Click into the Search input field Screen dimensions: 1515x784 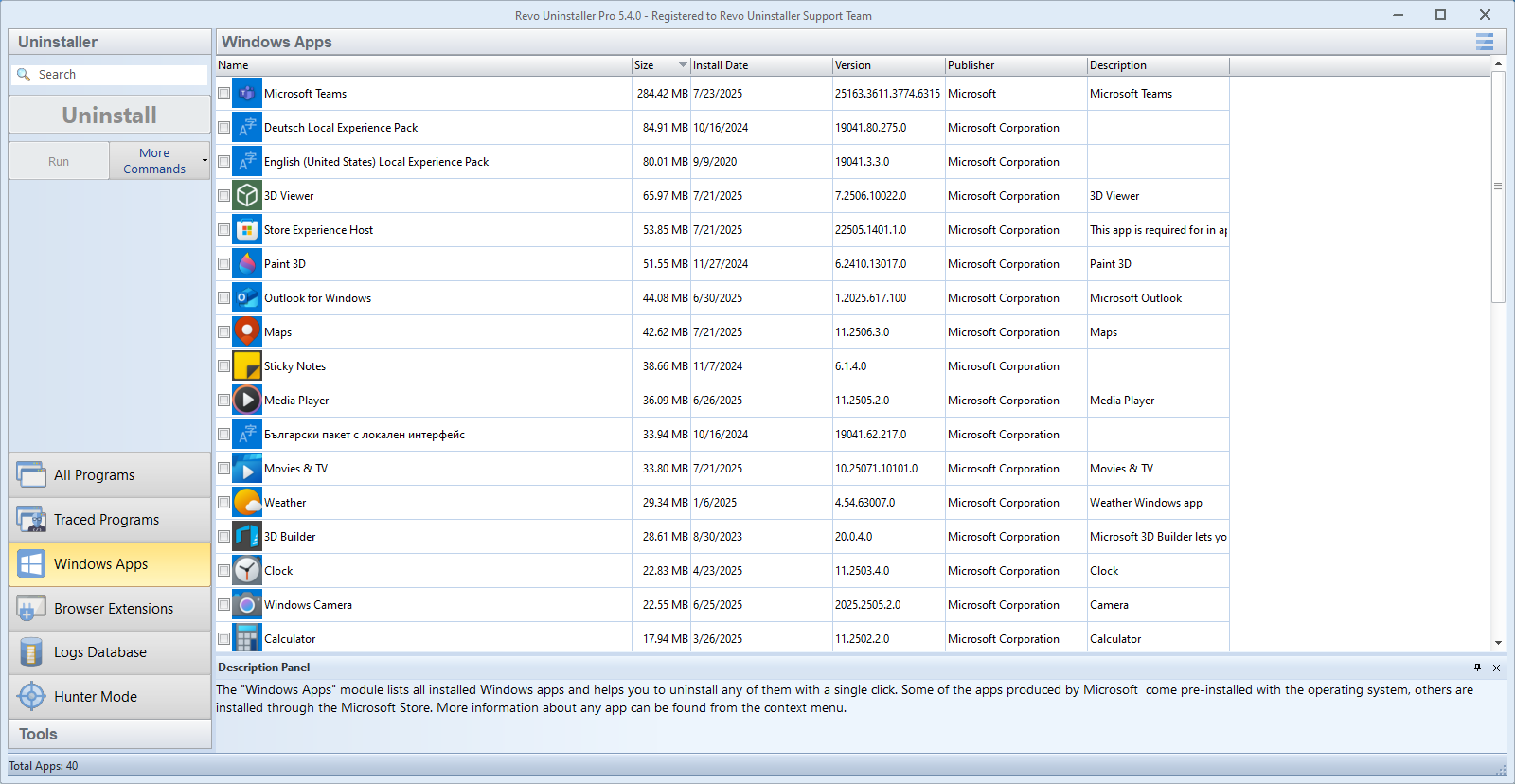(118, 75)
